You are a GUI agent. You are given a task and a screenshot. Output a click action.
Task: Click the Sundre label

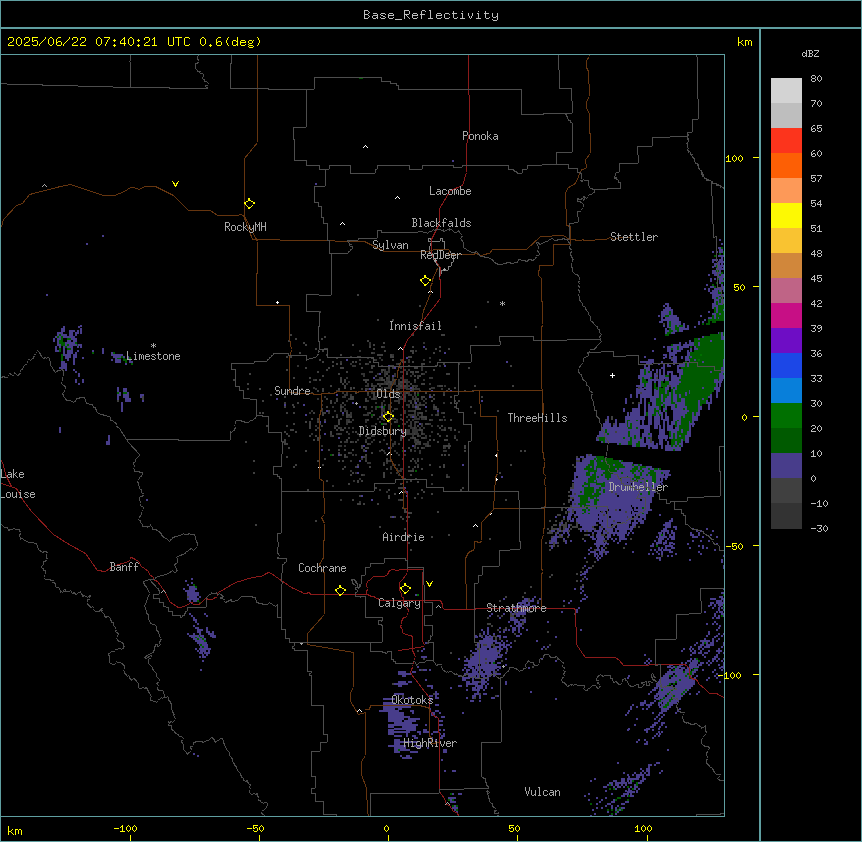[292, 391]
